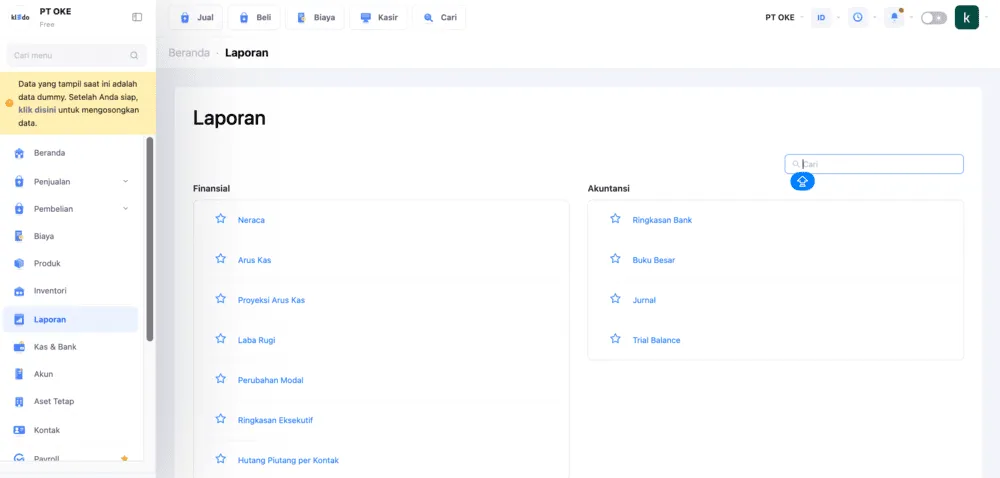This screenshot has height=478, width=1000.
Task: Star the Proyeksi Arus Kas report
Action: tap(221, 298)
